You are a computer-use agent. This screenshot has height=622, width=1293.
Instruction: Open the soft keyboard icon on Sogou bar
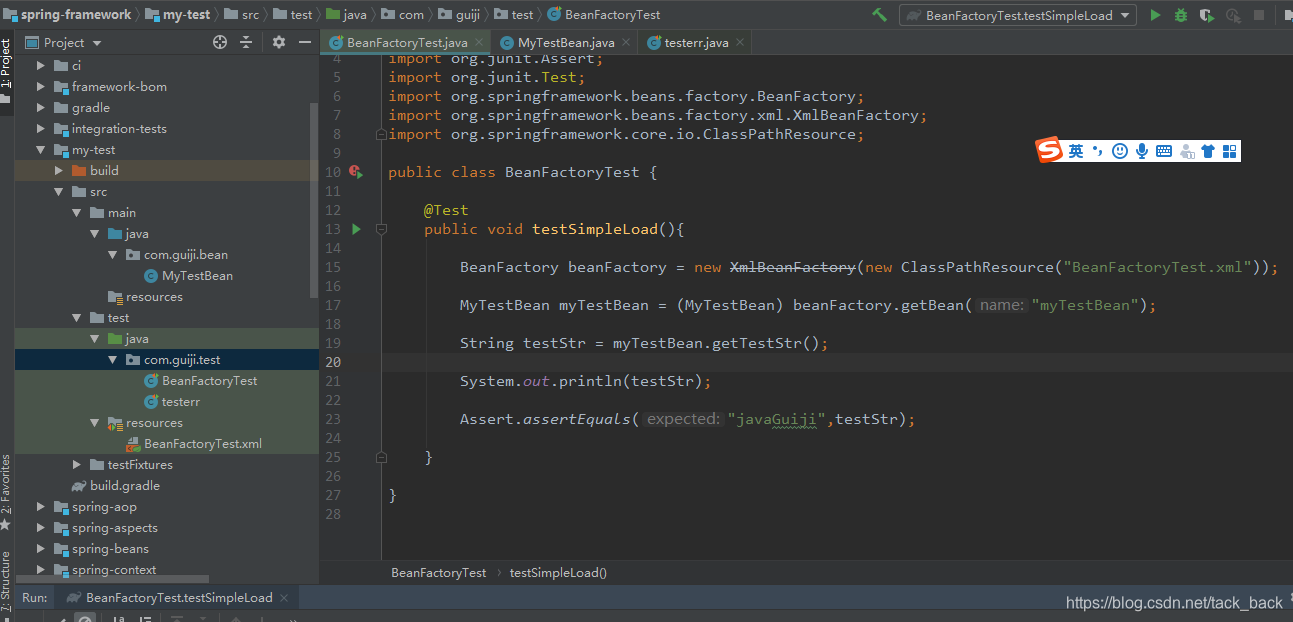tap(1164, 151)
